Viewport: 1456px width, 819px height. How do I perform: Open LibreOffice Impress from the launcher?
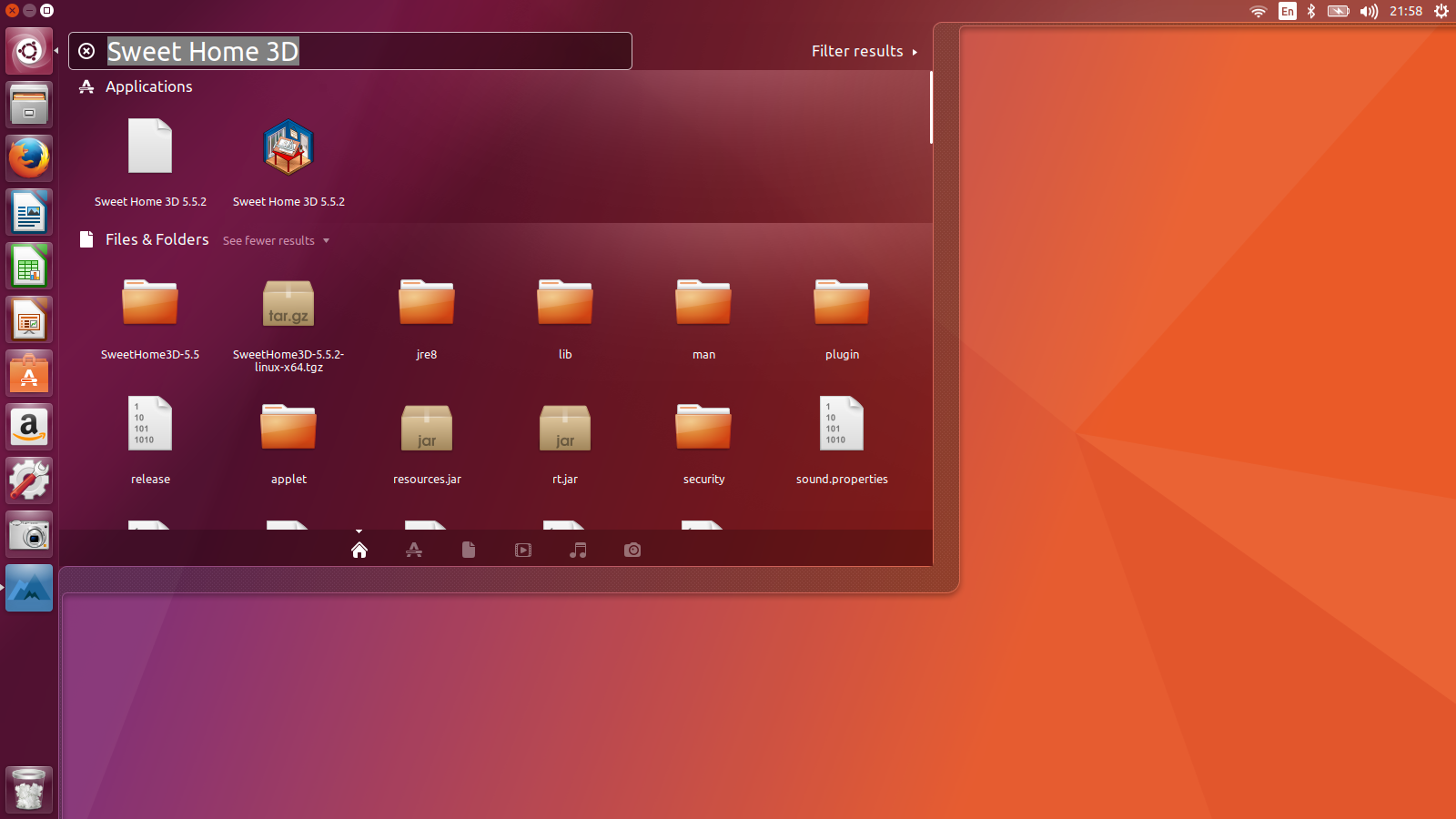click(29, 319)
